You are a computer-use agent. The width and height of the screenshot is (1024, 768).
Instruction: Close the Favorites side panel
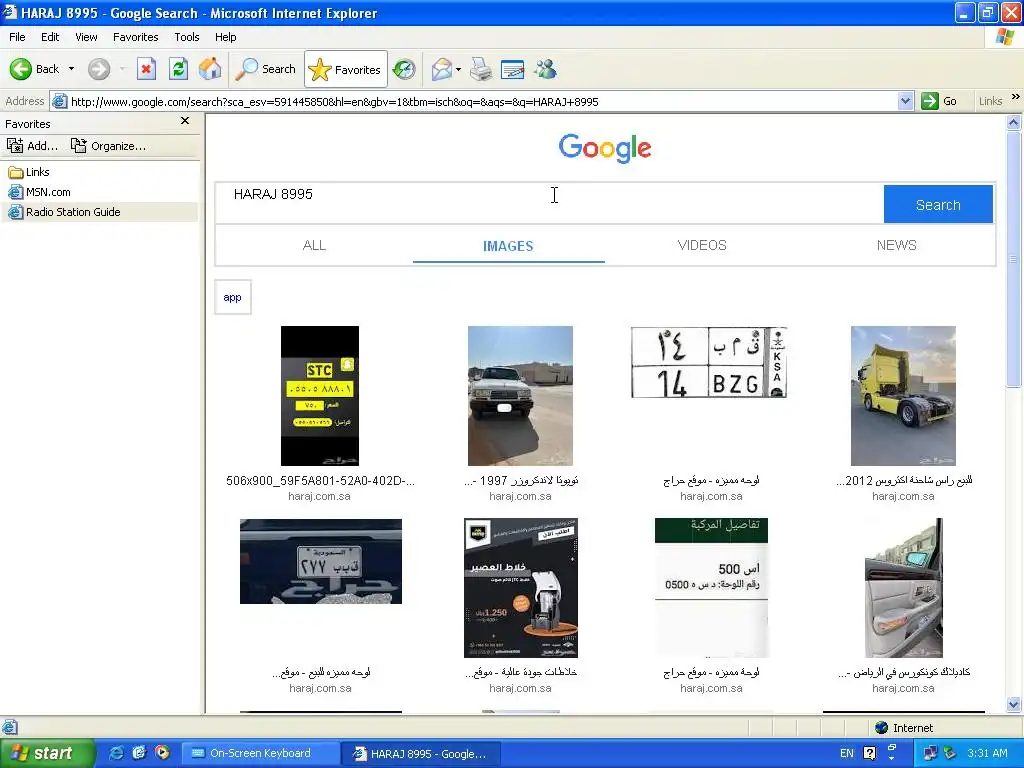[x=185, y=121]
